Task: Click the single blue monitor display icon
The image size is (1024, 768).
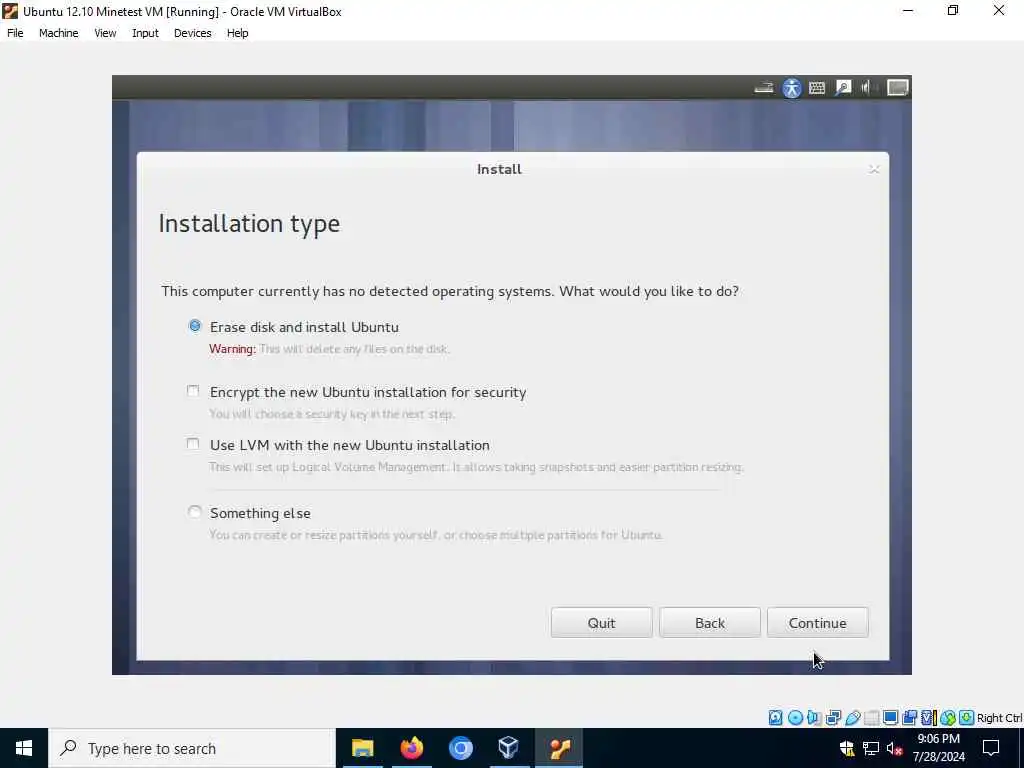Action: (890, 718)
